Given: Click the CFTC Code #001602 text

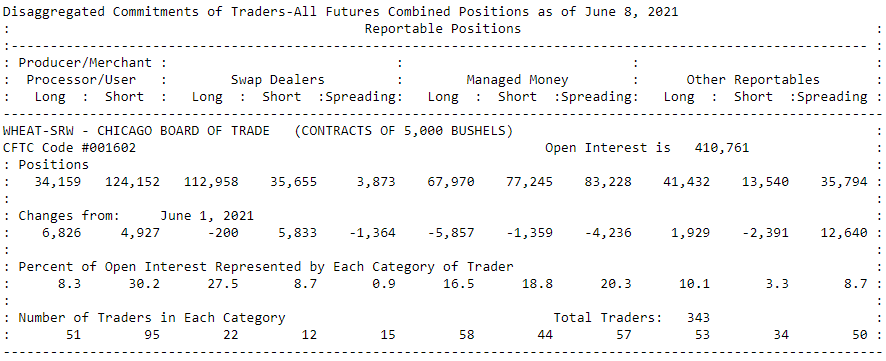Looking at the screenshot, I should click(70, 148).
